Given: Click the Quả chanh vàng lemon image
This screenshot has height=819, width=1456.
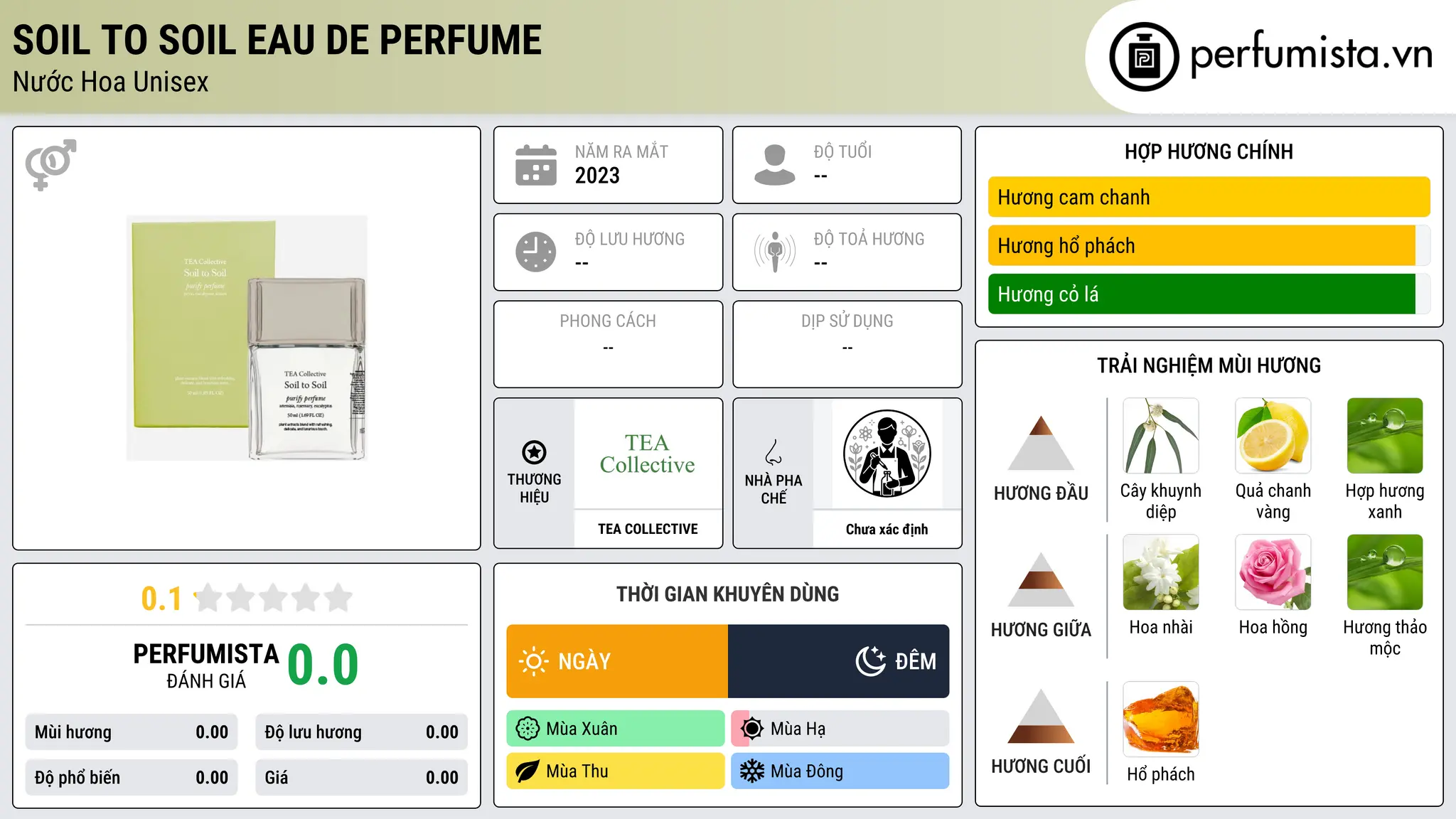Looking at the screenshot, I should click(x=1273, y=436).
